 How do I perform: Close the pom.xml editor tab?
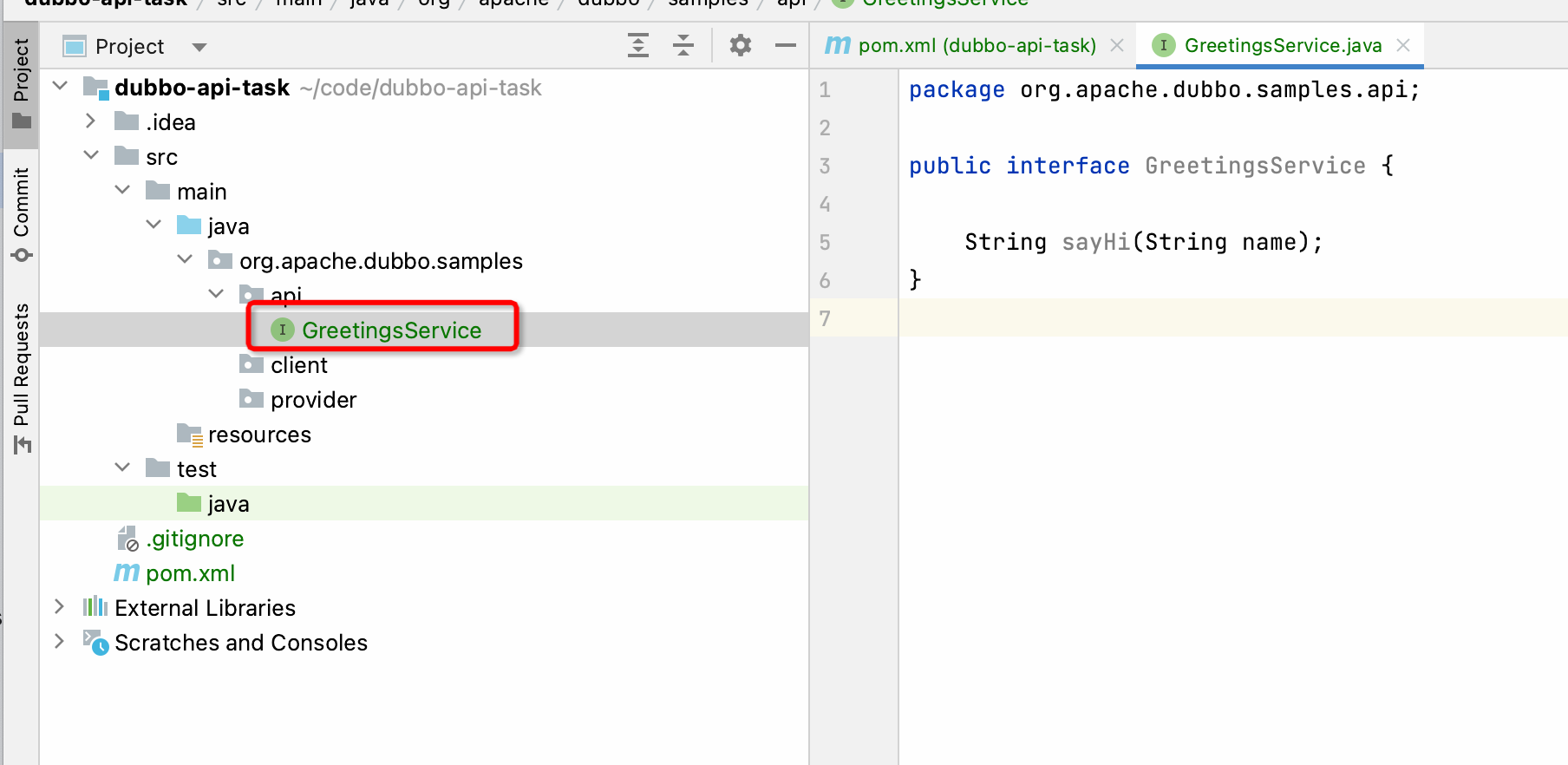(x=1117, y=45)
